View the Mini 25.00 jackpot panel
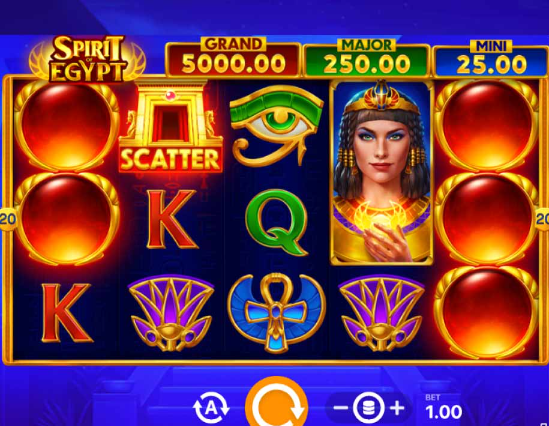This screenshot has width=549, height=426. pos(491,58)
